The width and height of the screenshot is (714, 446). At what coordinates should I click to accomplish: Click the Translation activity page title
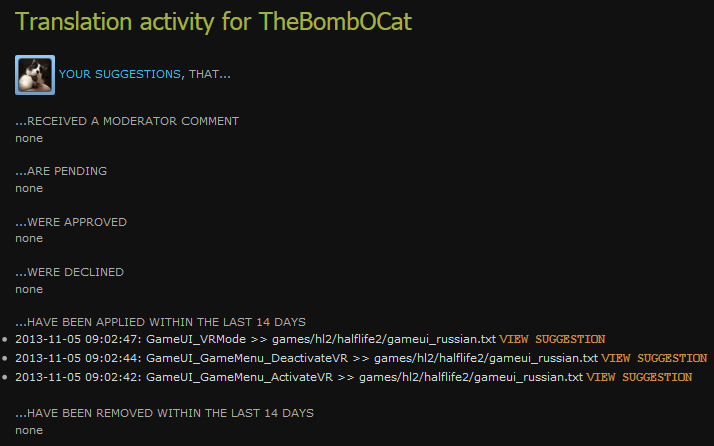[x=201, y=22]
